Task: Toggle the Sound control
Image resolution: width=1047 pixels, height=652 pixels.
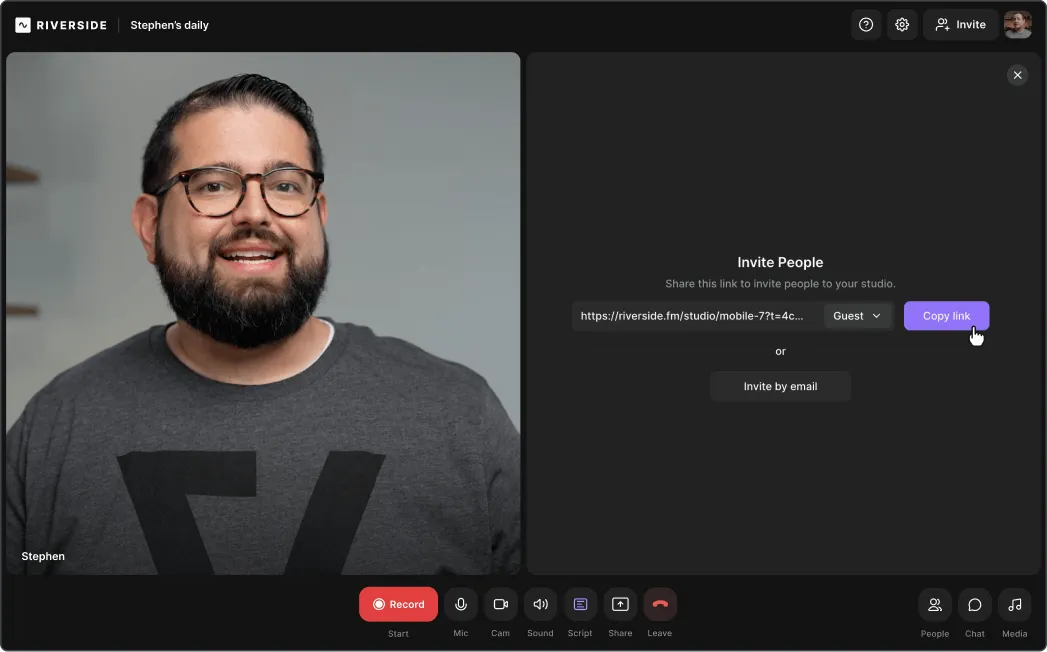Action: tap(540, 604)
